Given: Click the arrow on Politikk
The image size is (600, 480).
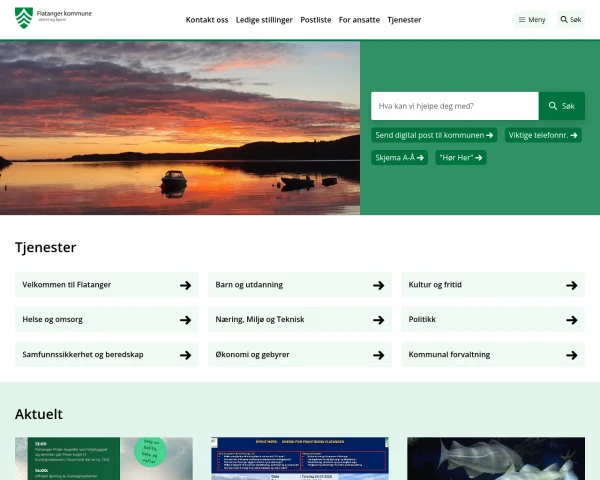Looking at the screenshot, I should (x=572, y=320).
